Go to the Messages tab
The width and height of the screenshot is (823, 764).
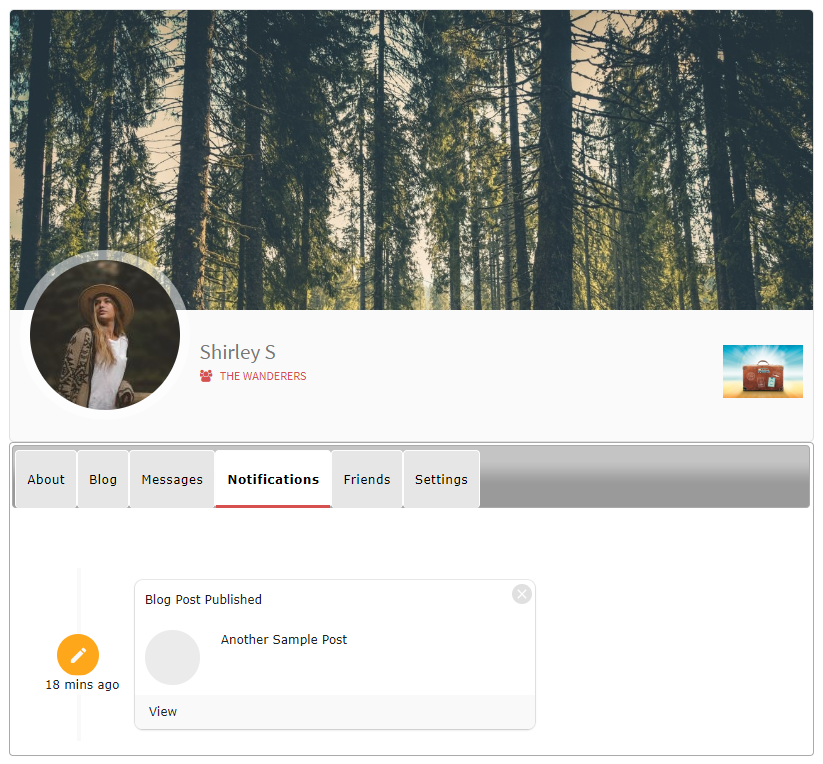[172, 479]
